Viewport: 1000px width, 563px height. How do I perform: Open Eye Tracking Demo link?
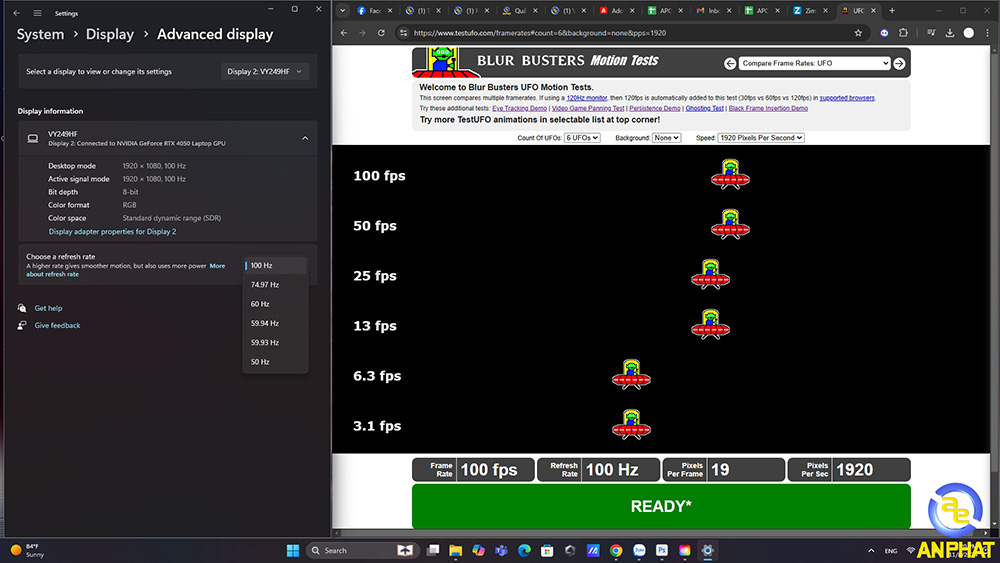pyautogui.click(x=519, y=108)
